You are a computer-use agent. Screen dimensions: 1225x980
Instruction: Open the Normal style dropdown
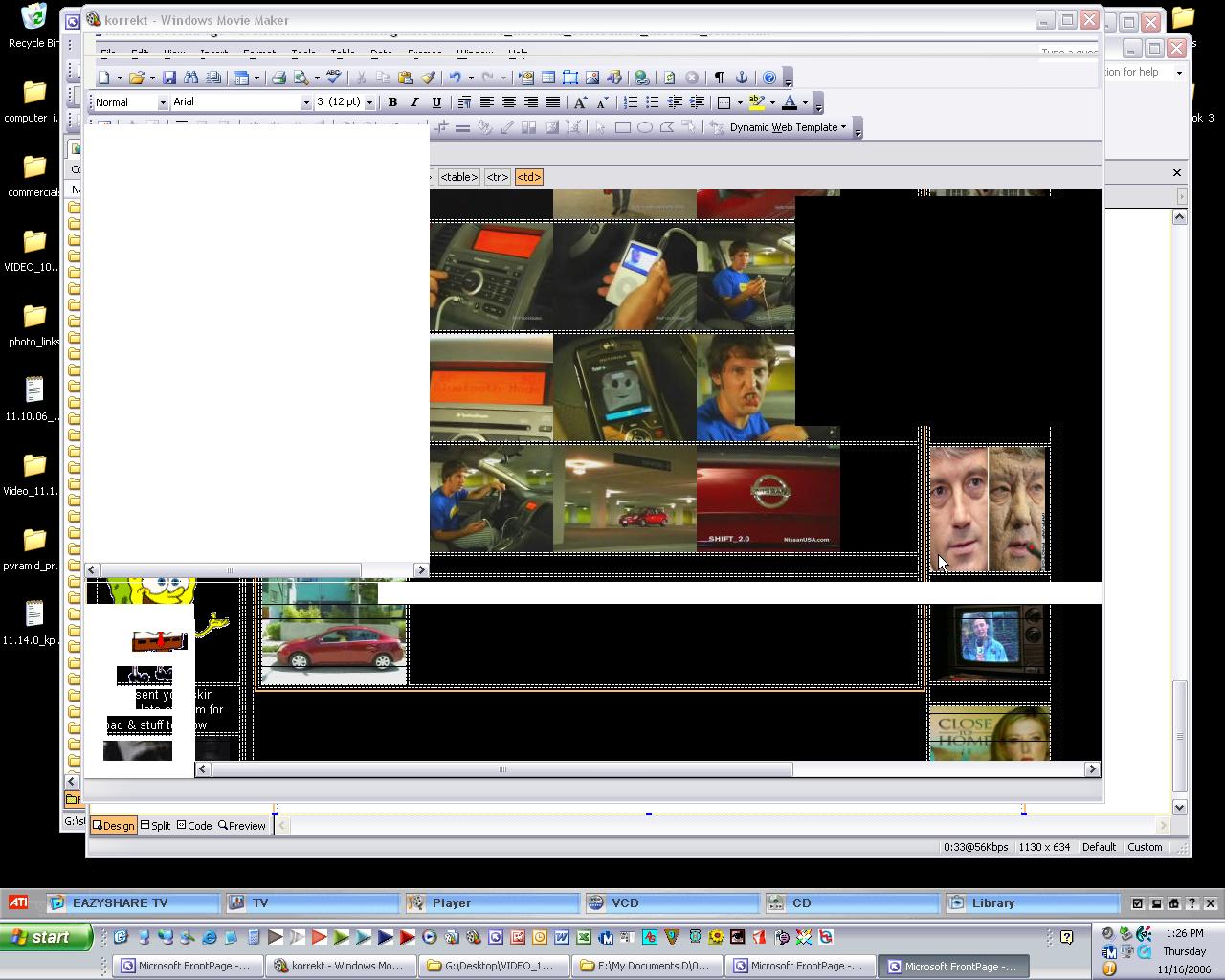point(163,102)
